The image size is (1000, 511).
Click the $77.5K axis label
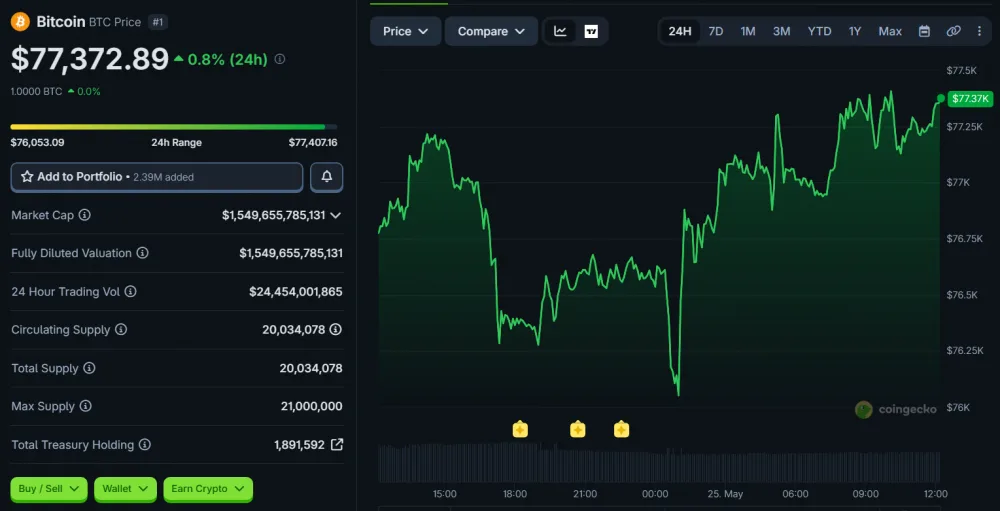click(962, 70)
